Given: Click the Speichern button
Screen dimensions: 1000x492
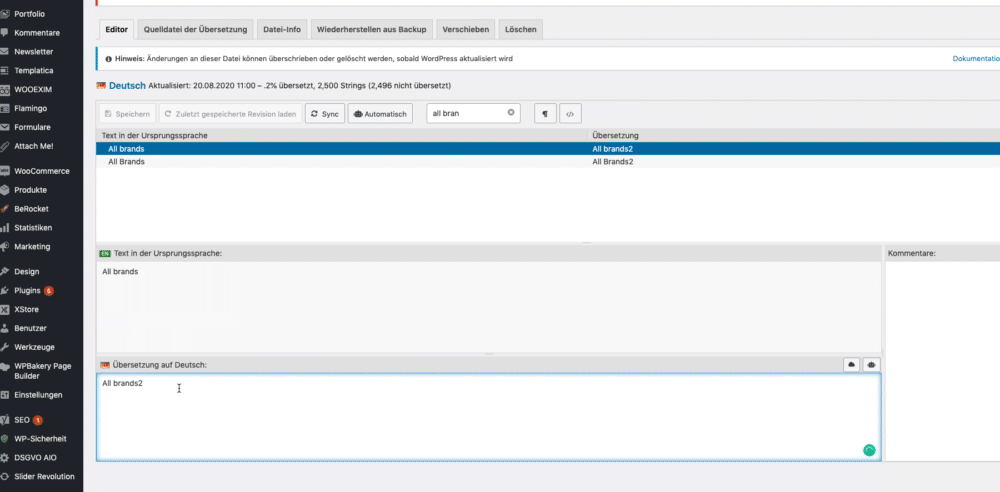Looking at the screenshot, I should (x=128, y=114).
